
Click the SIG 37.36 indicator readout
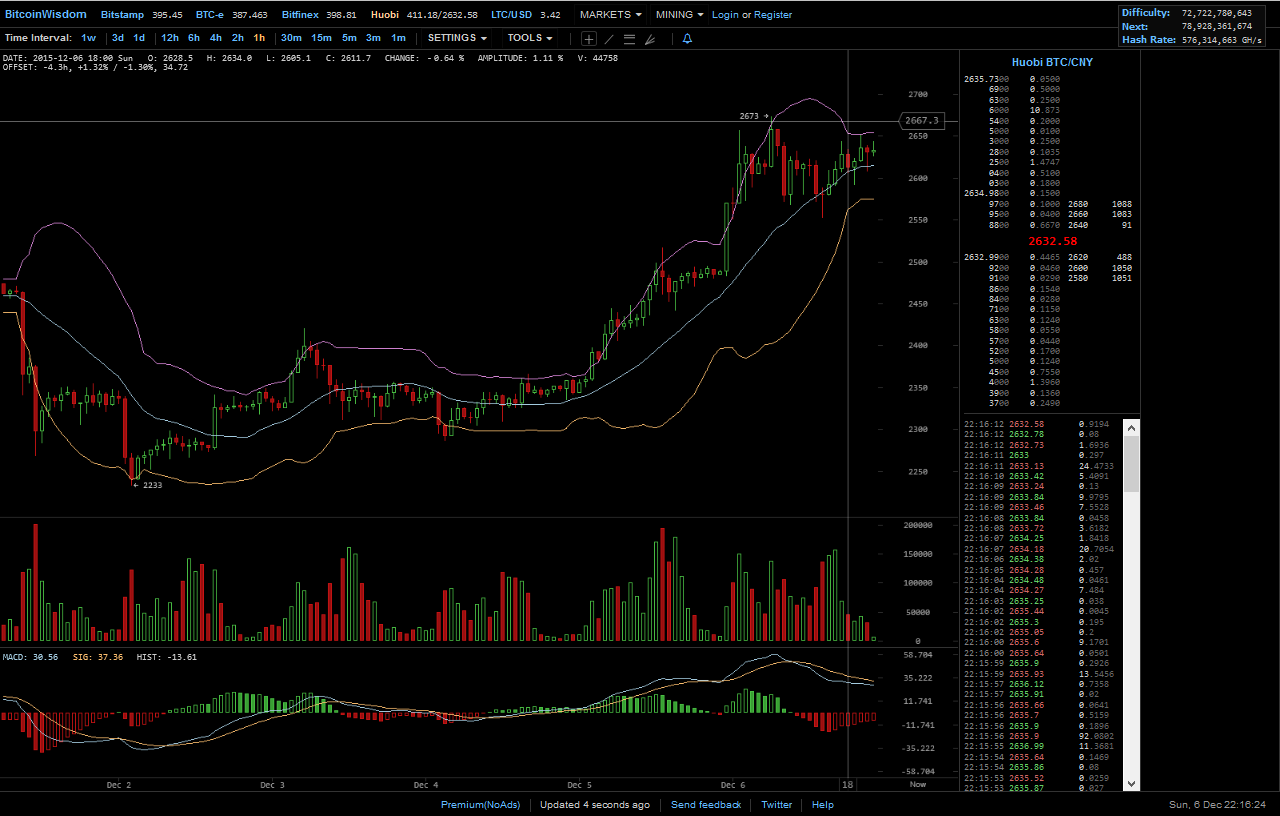97,657
